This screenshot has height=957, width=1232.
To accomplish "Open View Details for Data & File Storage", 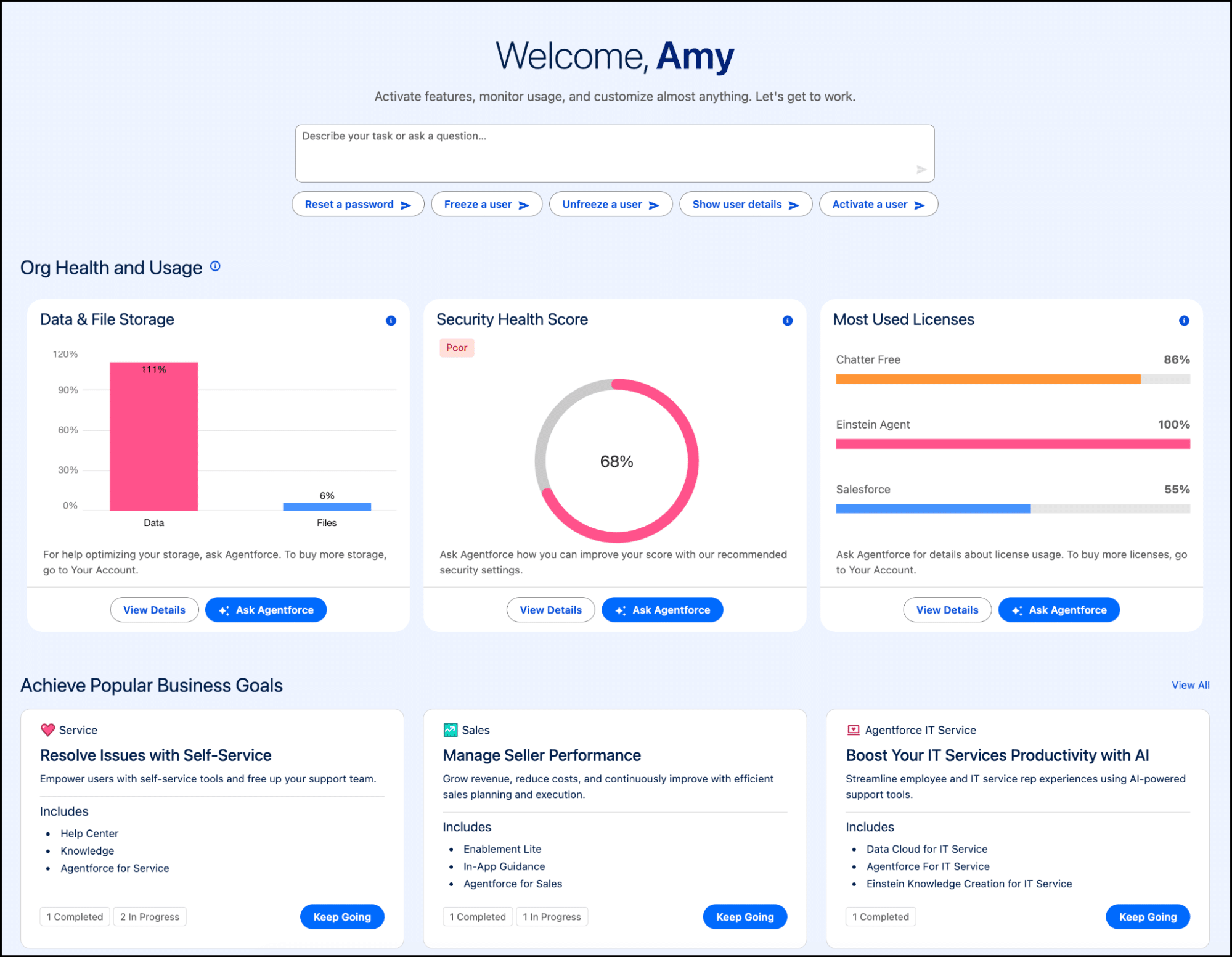I will click(x=154, y=610).
